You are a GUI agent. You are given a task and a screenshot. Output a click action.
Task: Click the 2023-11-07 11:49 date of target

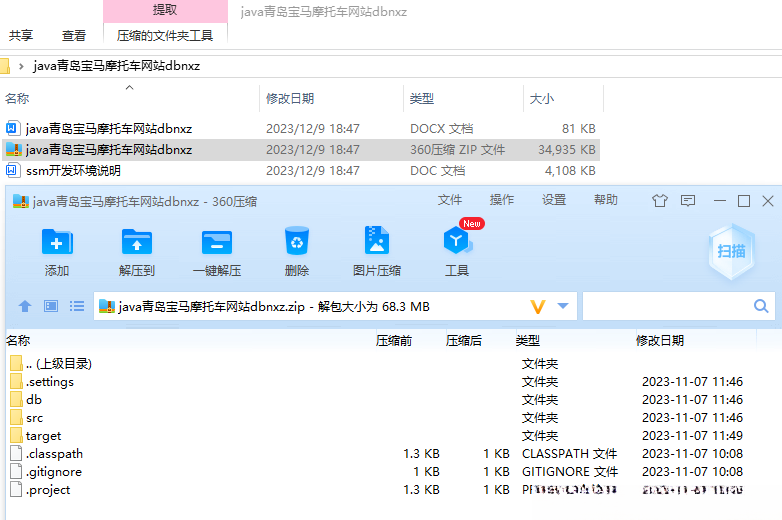point(692,436)
